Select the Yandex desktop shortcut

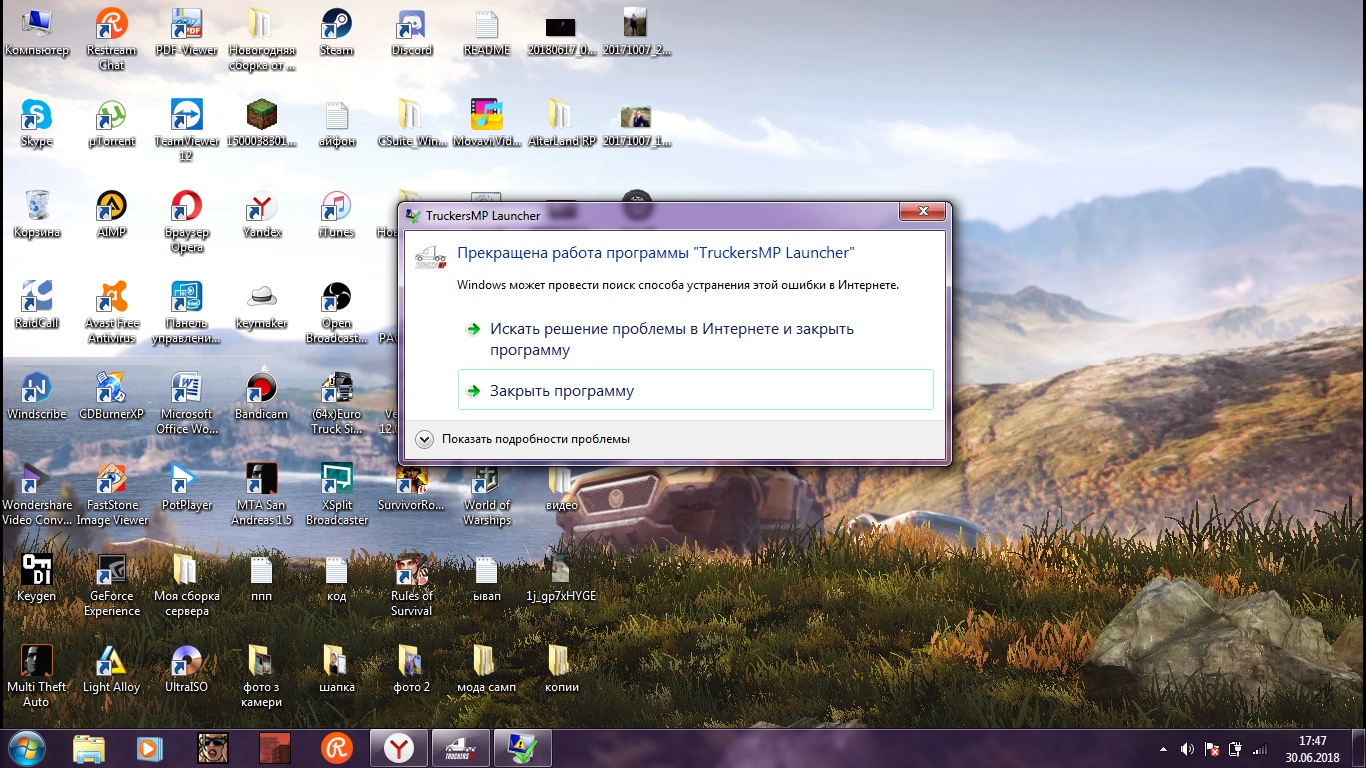pos(261,215)
